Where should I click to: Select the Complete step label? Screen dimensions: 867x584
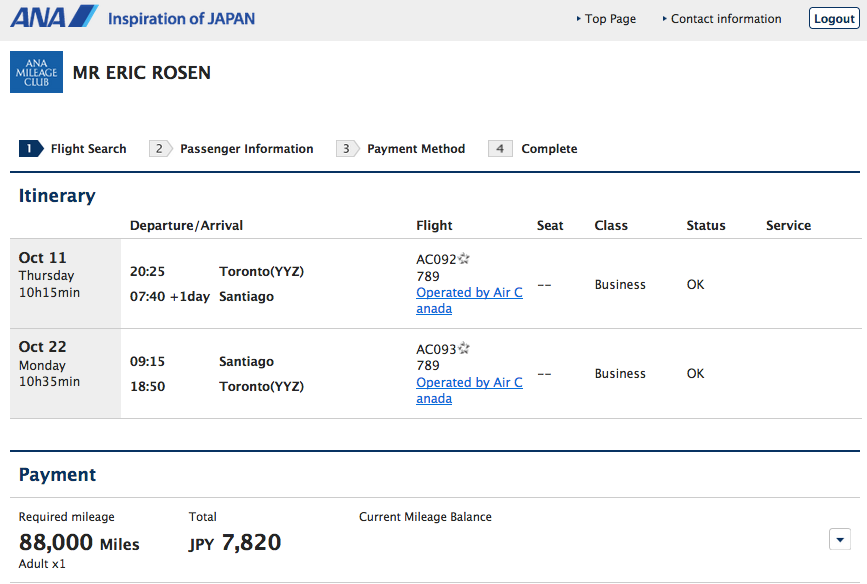click(x=549, y=149)
